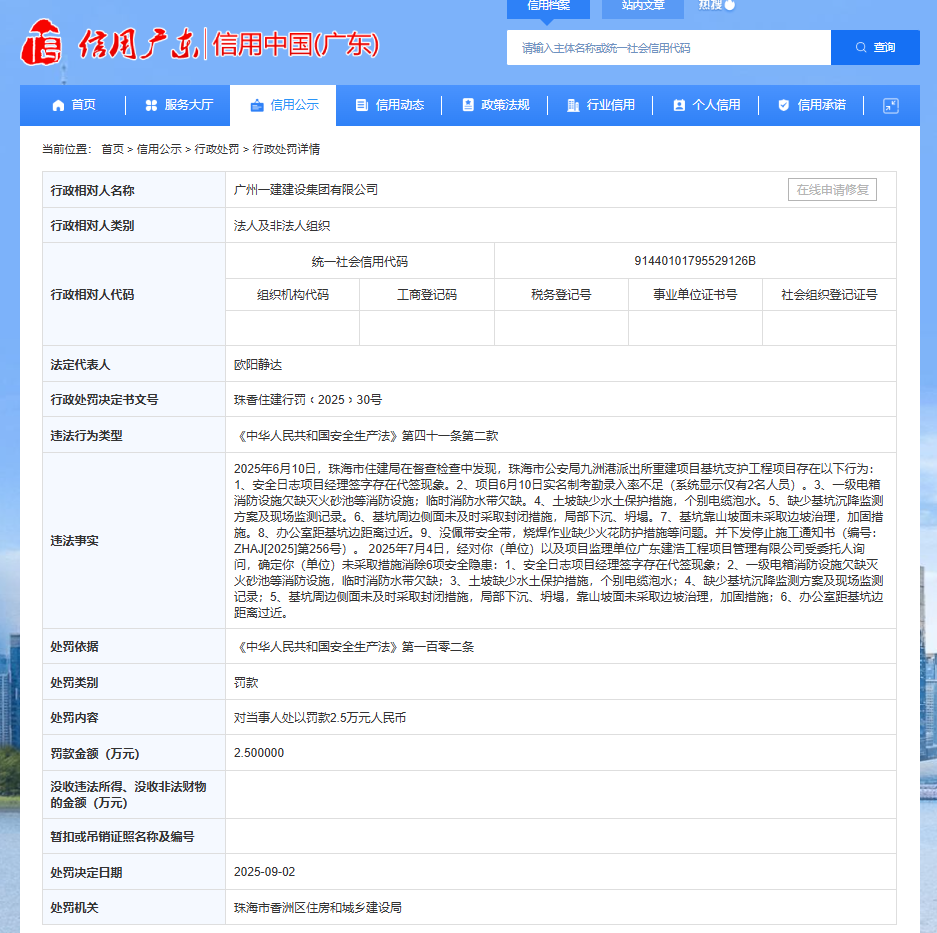Click the expand icon at nav bar end

890,106
